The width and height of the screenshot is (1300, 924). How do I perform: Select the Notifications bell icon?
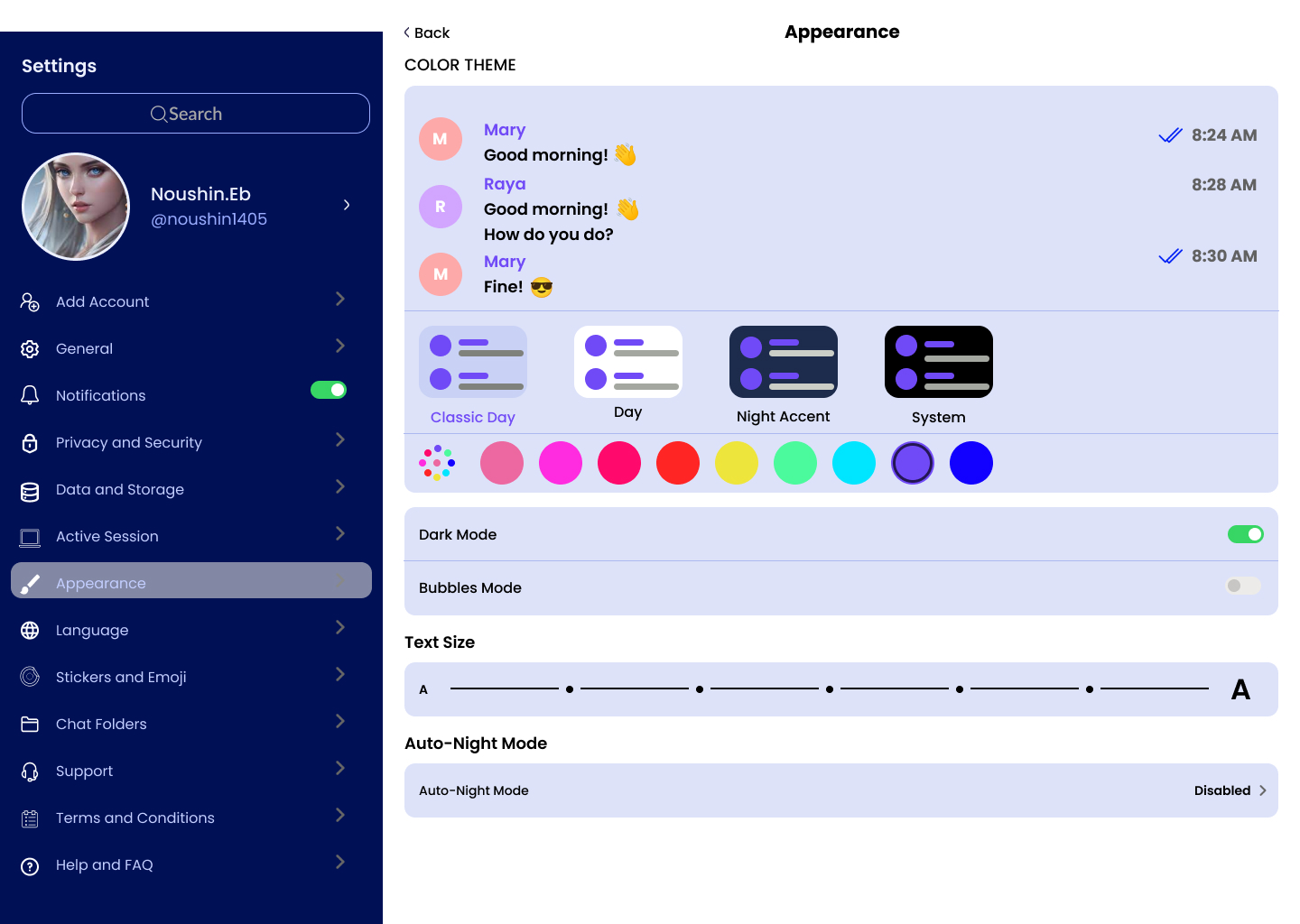[x=30, y=395]
